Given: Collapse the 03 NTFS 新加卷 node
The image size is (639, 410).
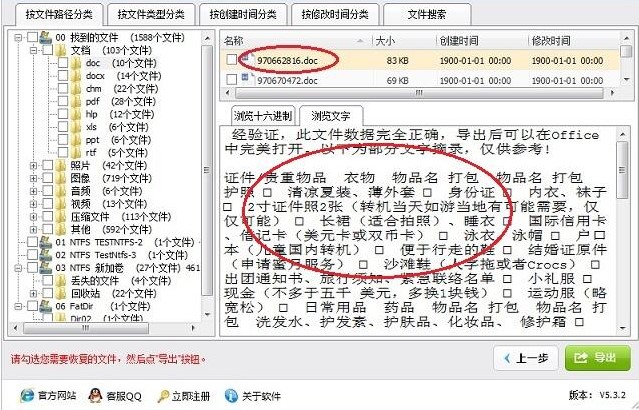Looking at the screenshot, I should [18, 268].
